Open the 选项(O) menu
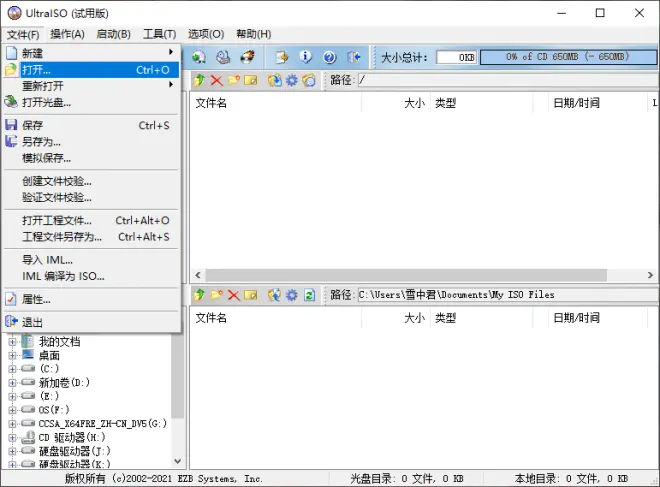The width and height of the screenshot is (660, 487). click(x=206, y=34)
